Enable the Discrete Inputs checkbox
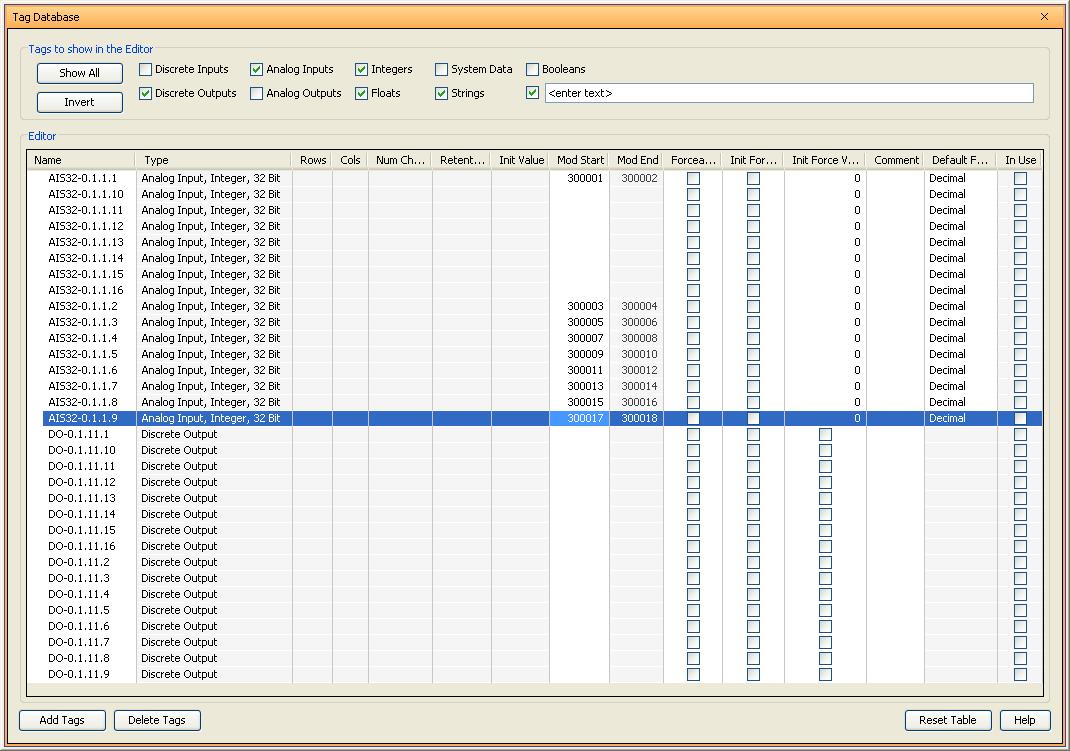The image size is (1070, 751). pos(146,70)
